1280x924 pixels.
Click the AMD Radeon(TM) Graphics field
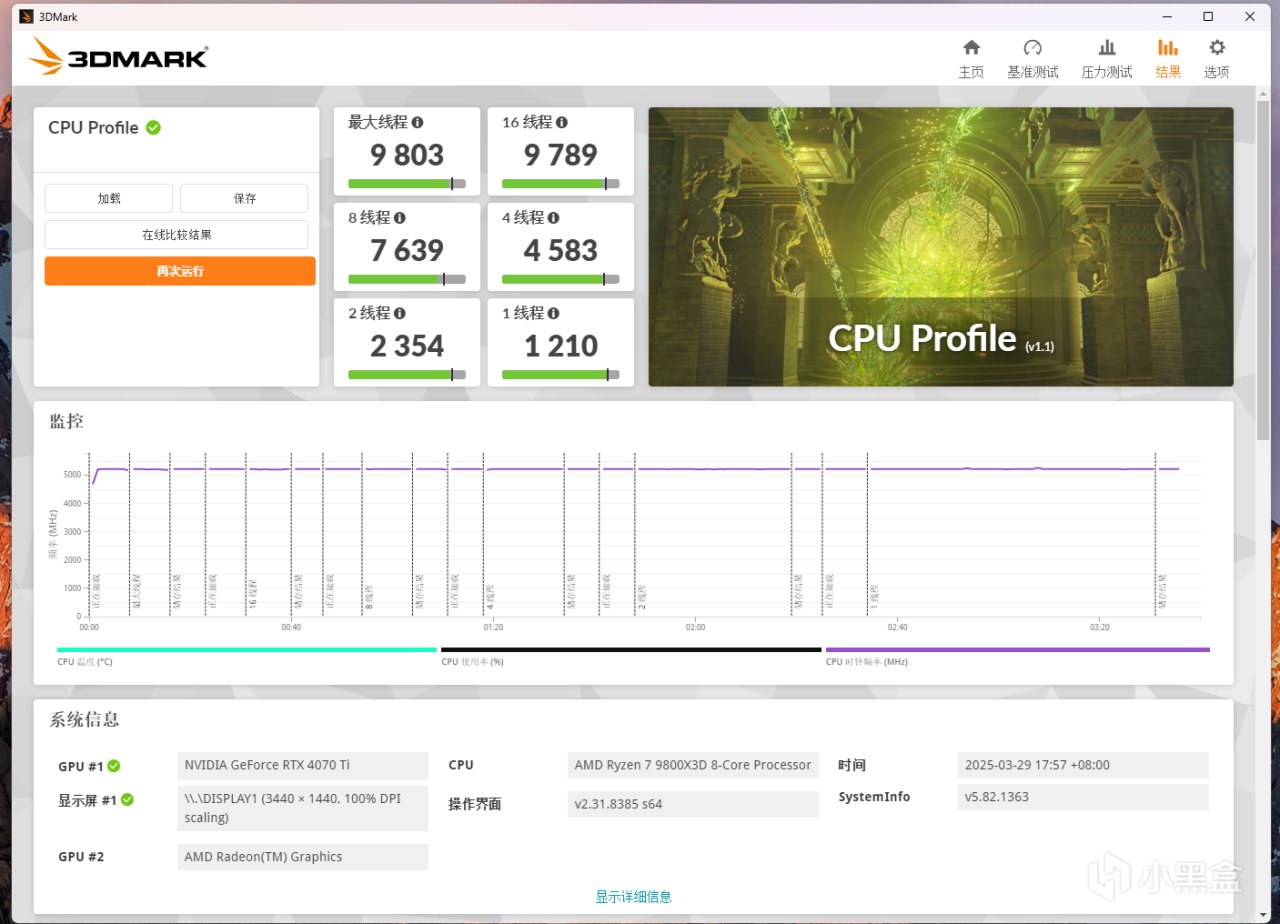(303, 857)
